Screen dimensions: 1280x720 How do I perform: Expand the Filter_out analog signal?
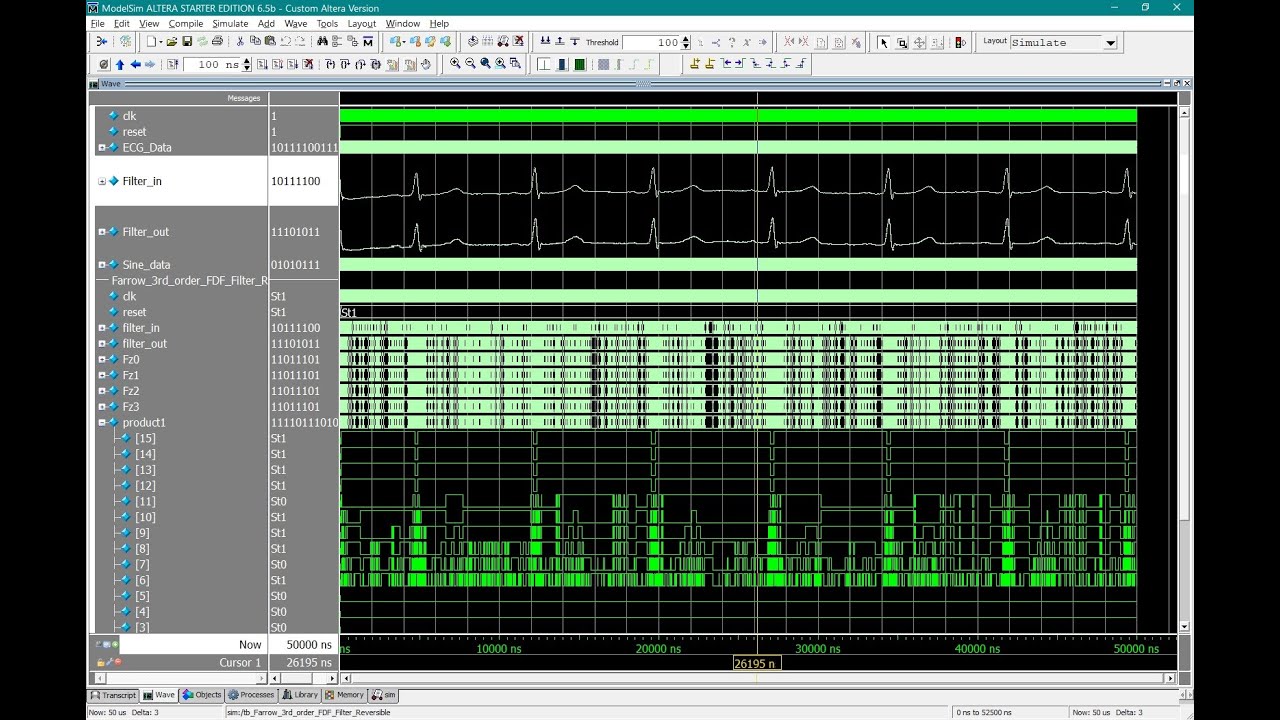pyautogui.click(x=102, y=232)
